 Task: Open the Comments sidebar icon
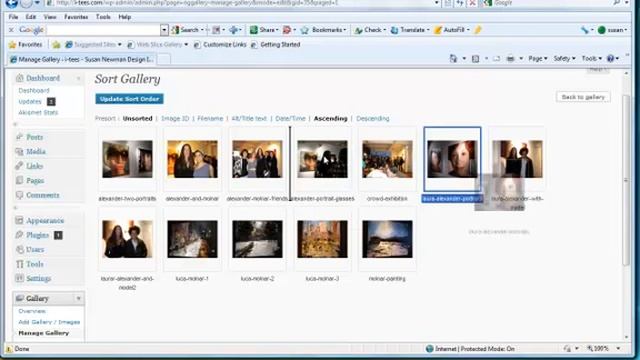pos(19,195)
